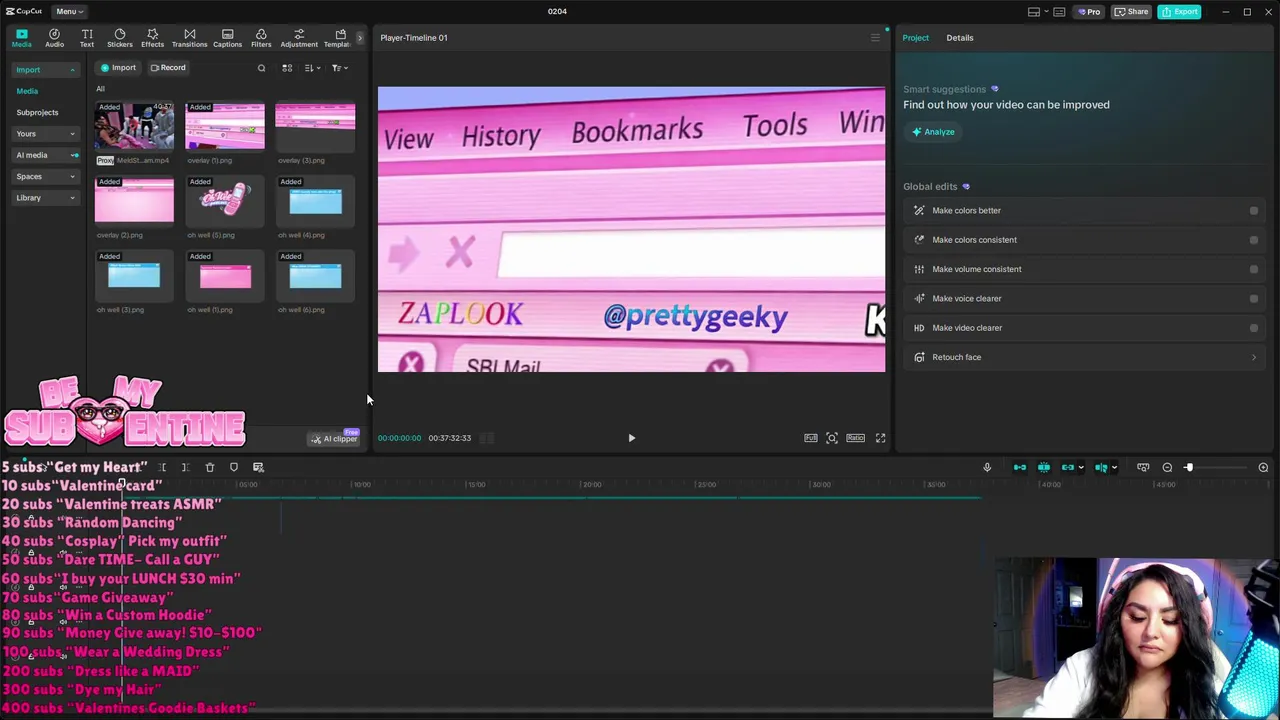Click the Record button

coord(168,68)
